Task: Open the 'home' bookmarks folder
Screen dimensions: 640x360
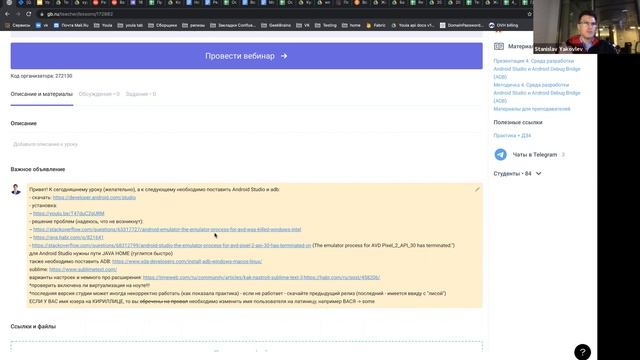Action: pos(351,25)
